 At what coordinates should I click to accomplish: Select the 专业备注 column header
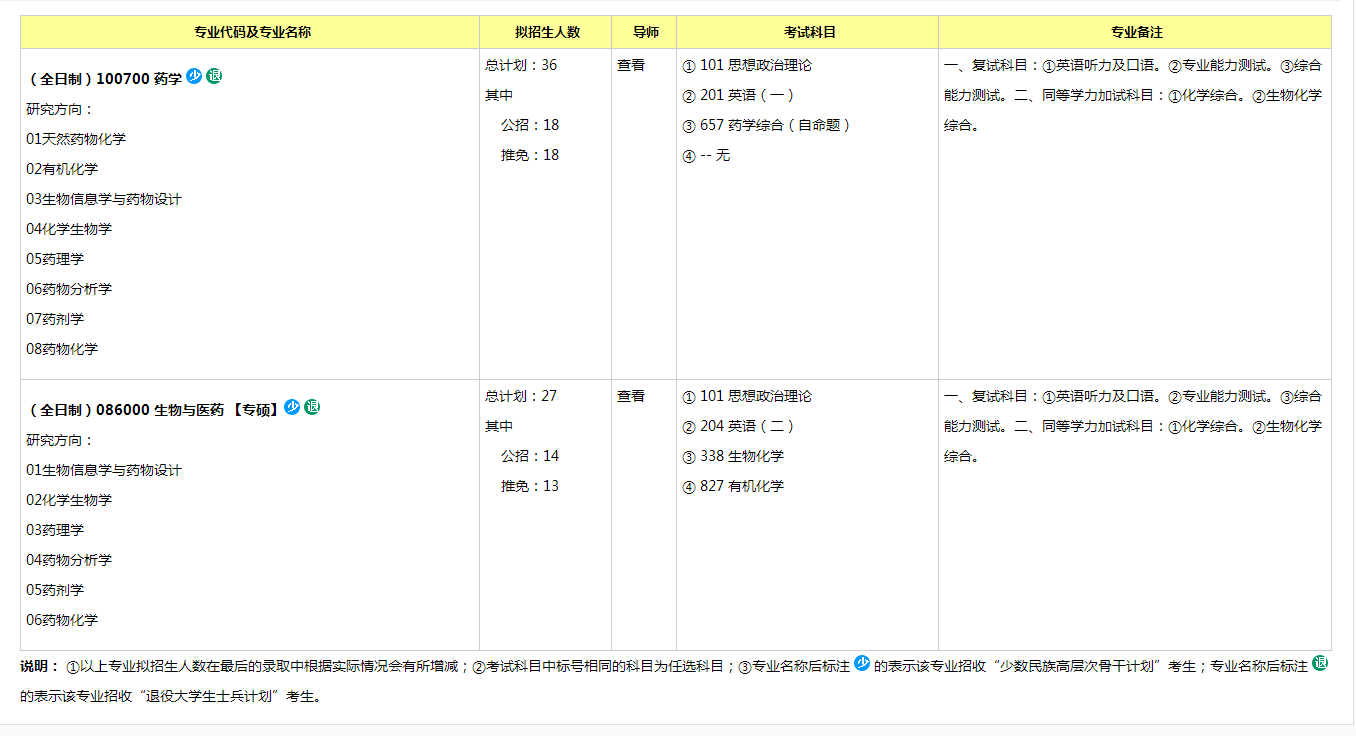[x=1137, y=32]
